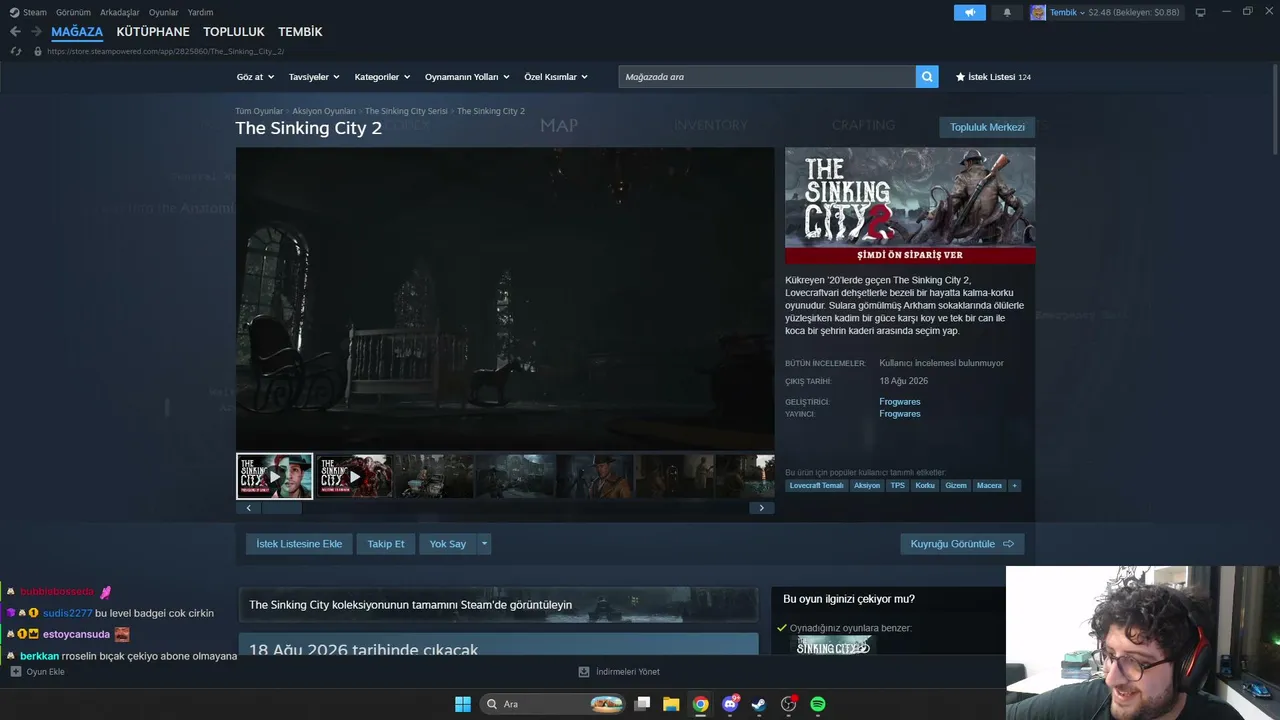Open the Tembik account wallet dropdown

tap(1114, 12)
